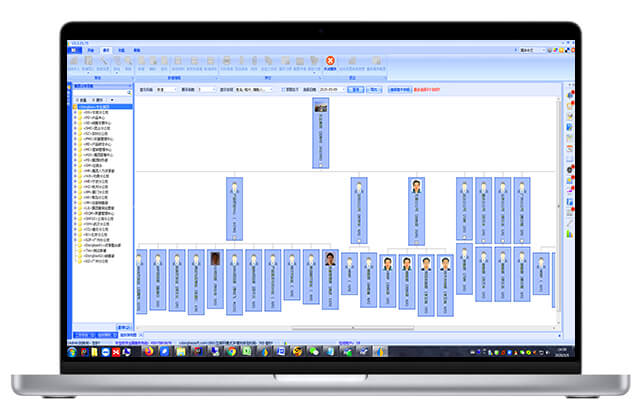This screenshot has height=413, width=643.
Task: Select the highlighted root item in department tree
Action: [x=99, y=106]
